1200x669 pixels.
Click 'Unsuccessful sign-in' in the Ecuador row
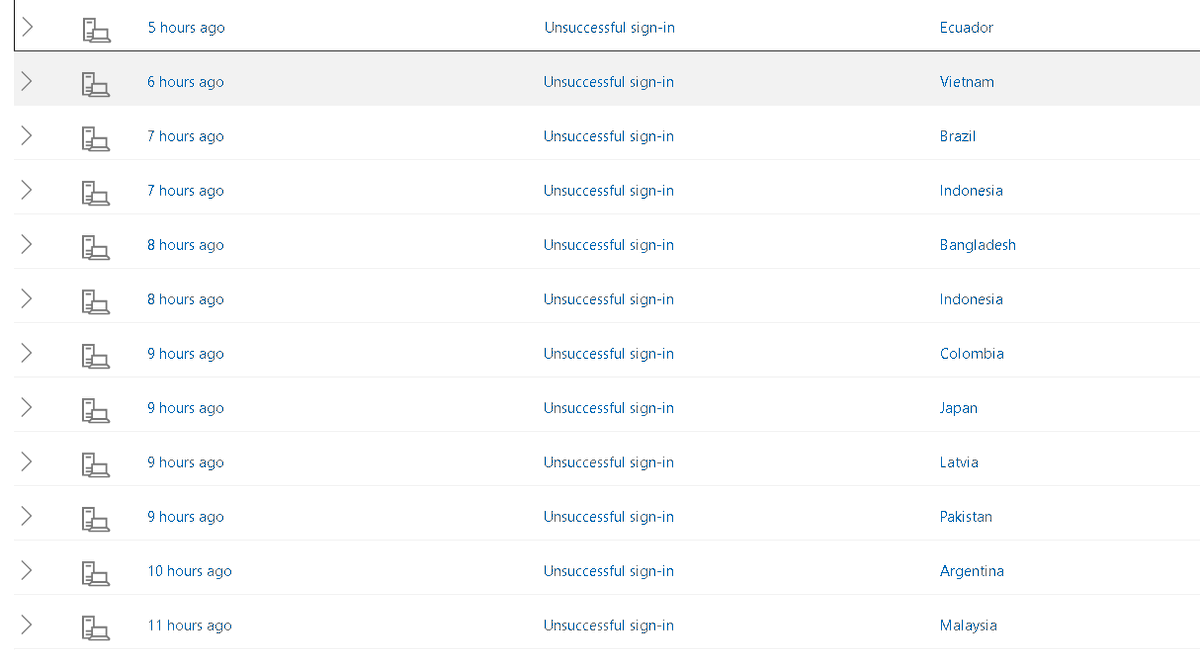[x=609, y=28]
